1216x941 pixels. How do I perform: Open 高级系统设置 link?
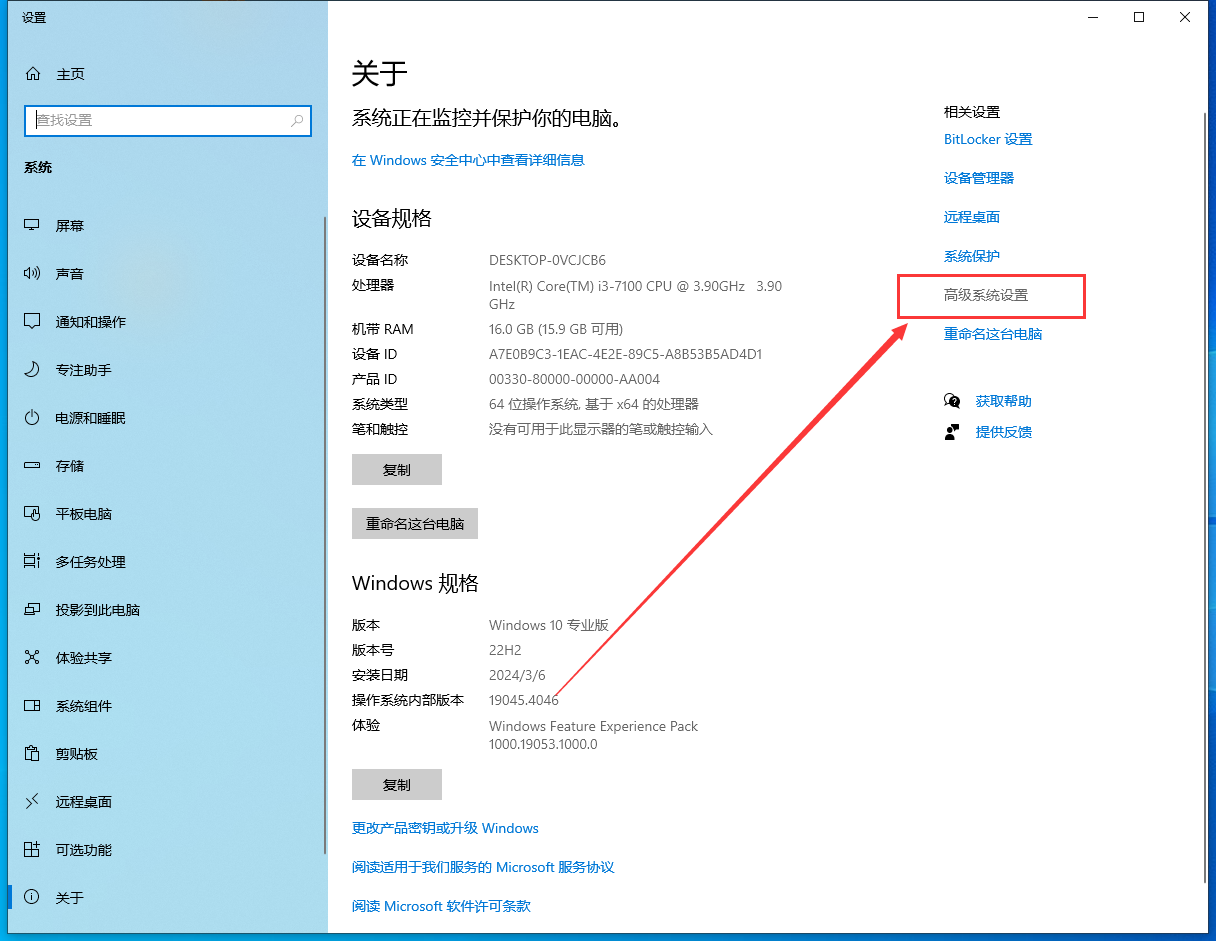[986, 296]
